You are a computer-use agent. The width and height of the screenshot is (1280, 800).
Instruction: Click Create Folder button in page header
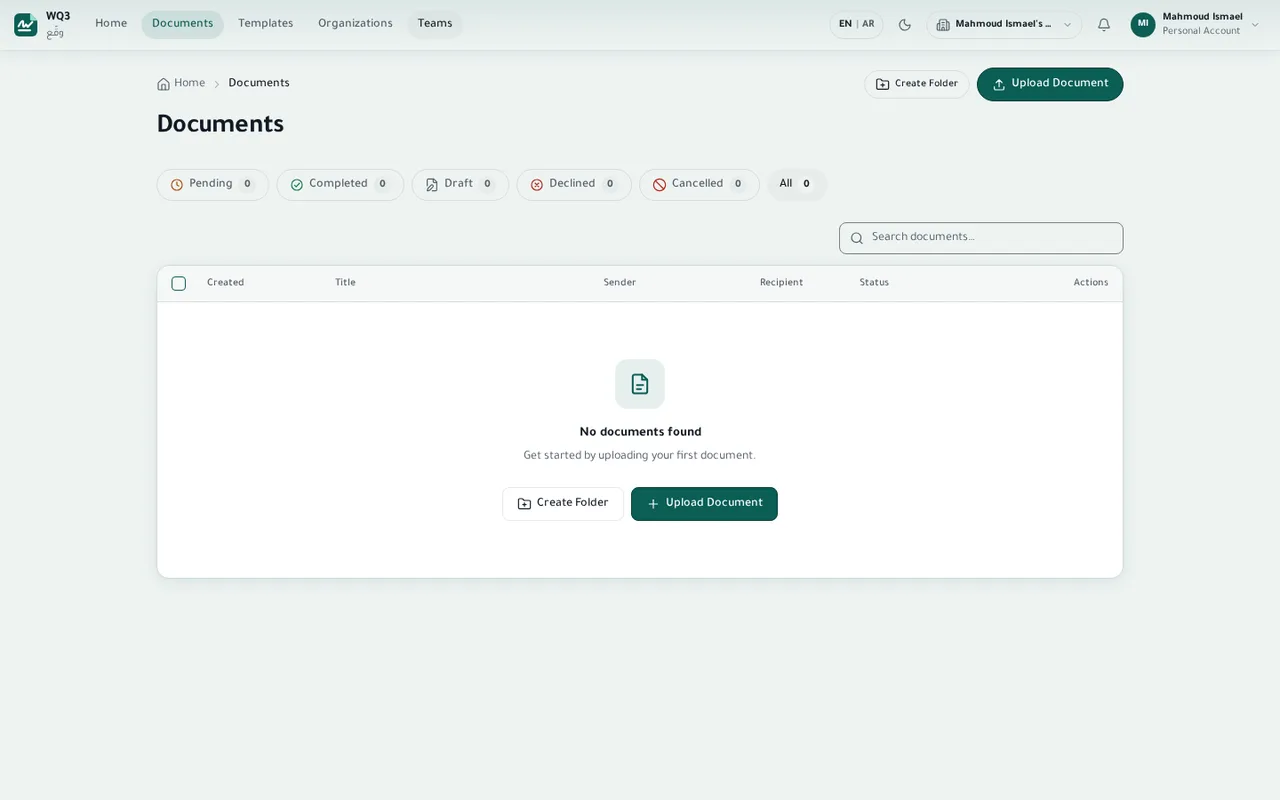click(917, 84)
